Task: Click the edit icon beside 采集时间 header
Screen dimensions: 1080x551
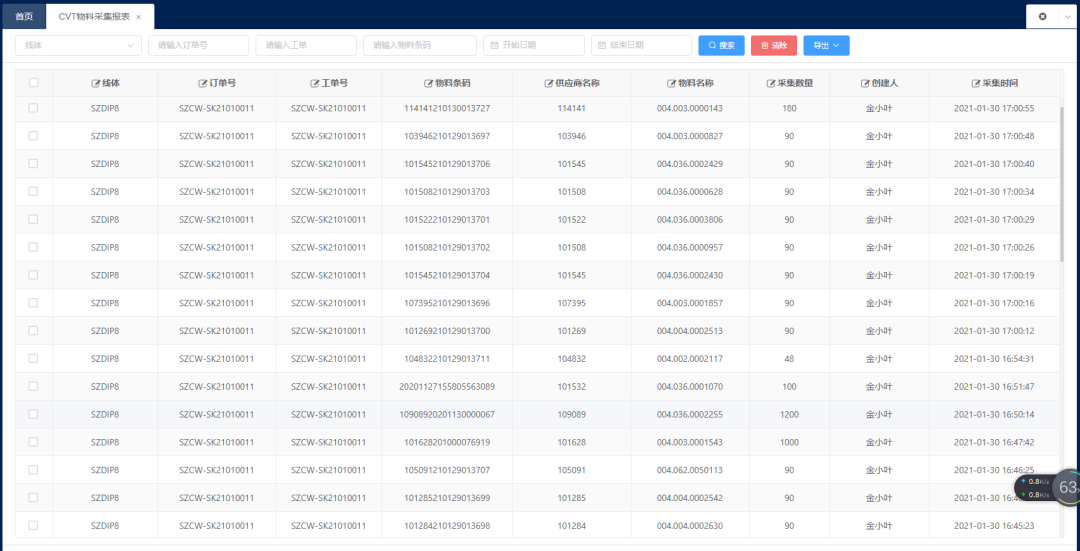Action: point(975,83)
